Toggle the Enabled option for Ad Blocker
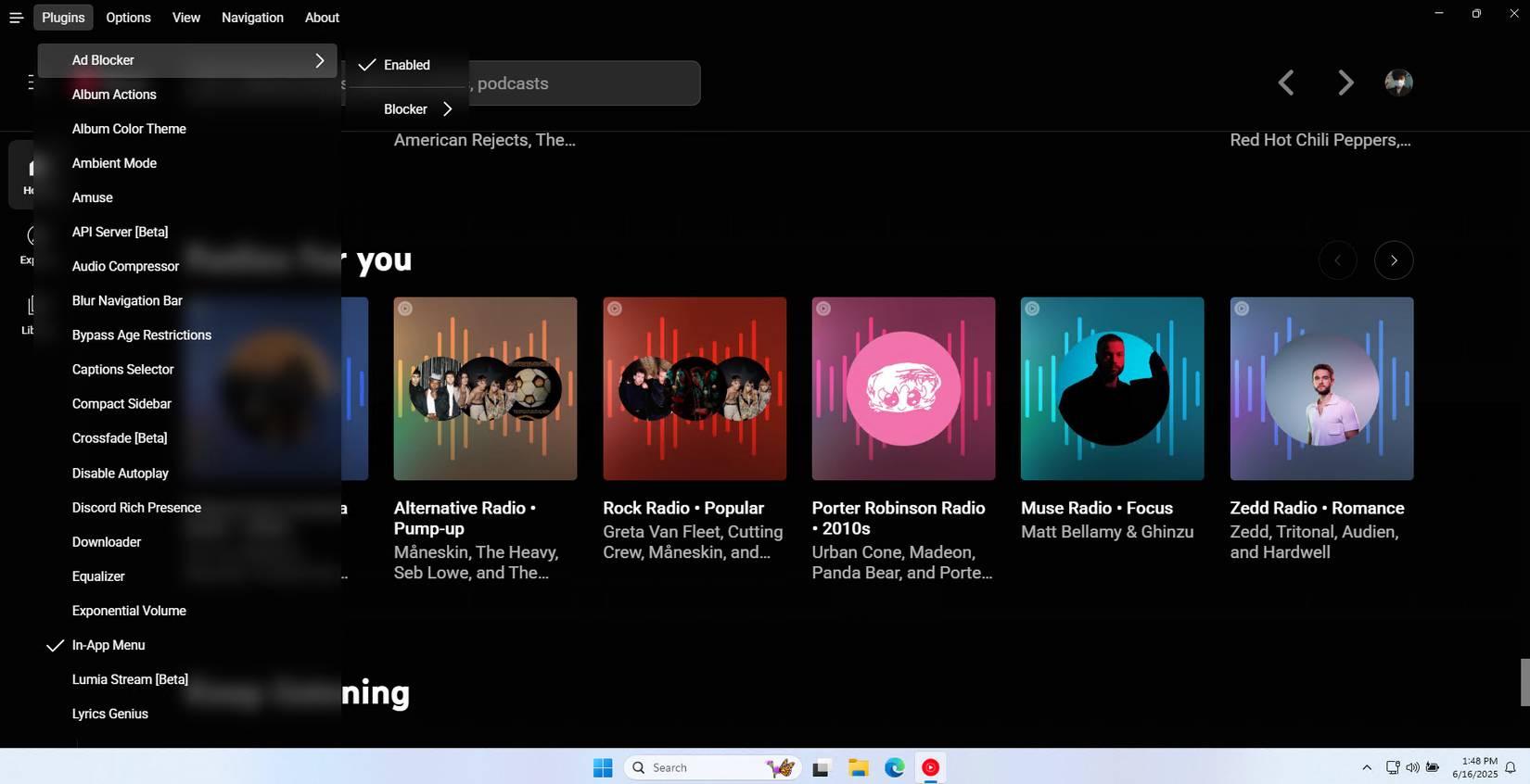Screen dimensions: 1530x784 [x=407, y=65]
